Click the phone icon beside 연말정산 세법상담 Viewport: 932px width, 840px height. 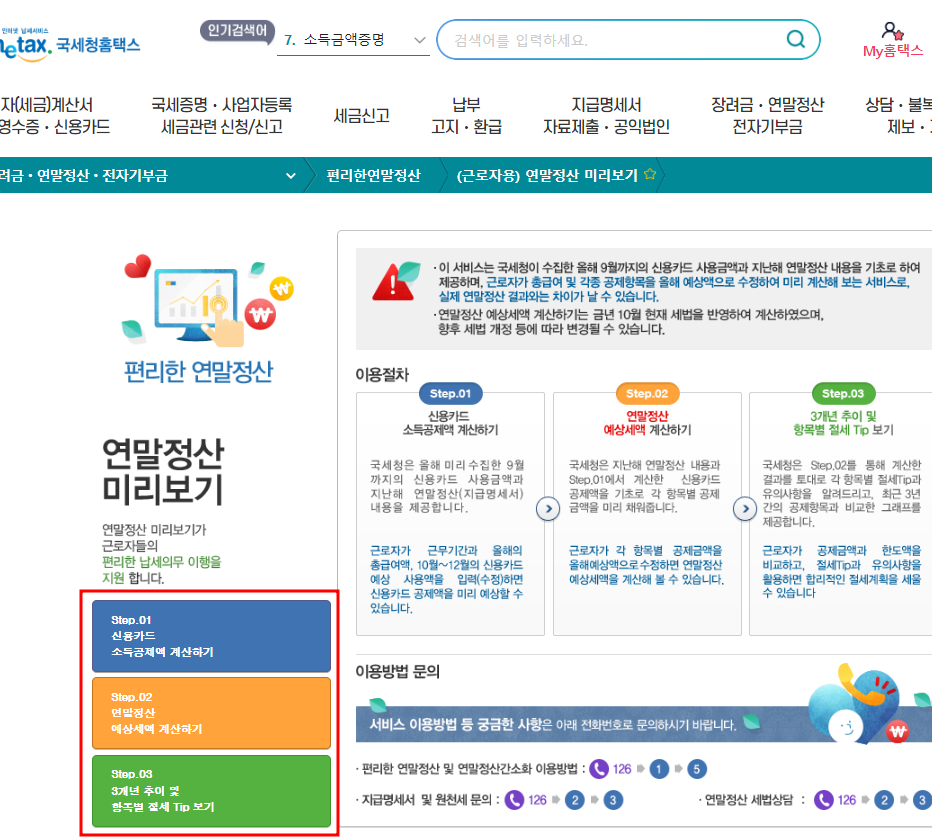(826, 799)
